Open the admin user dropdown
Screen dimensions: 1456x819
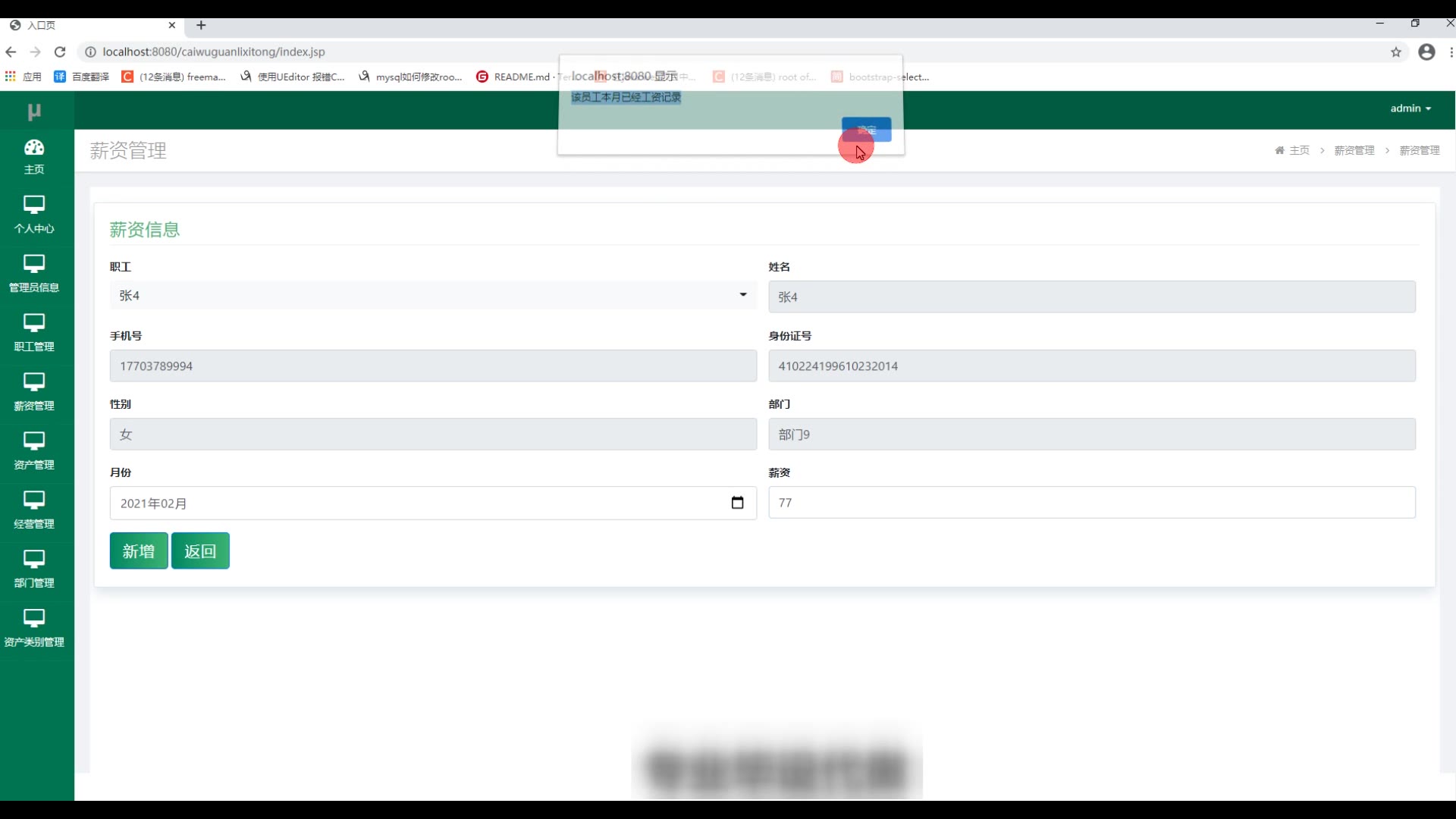tap(1410, 108)
